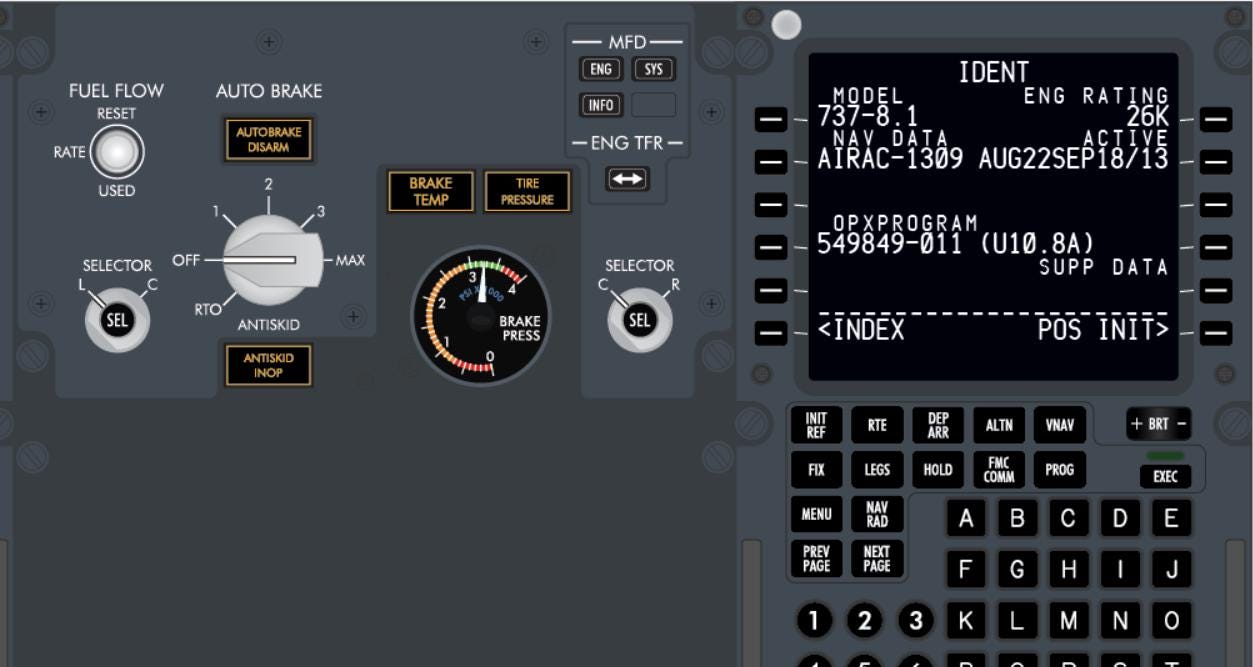Click the SUPP DATA label on display
The height and width of the screenshot is (667, 1253).
pos(1104,267)
